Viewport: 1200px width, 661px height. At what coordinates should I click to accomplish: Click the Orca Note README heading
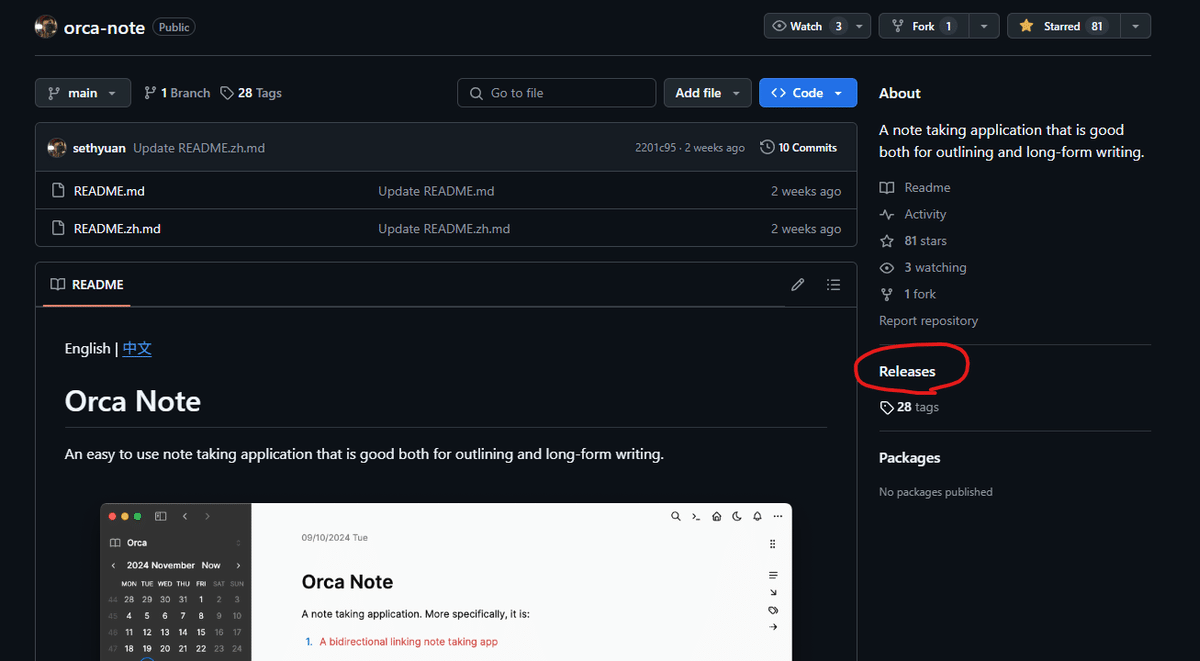pos(133,401)
